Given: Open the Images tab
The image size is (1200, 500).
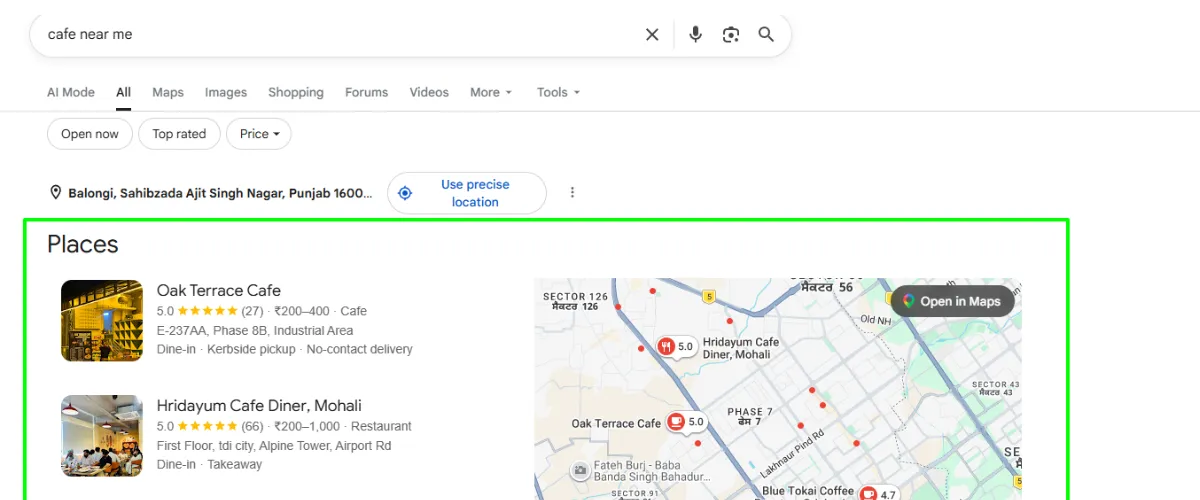Looking at the screenshot, I should (x=226, y=92).
